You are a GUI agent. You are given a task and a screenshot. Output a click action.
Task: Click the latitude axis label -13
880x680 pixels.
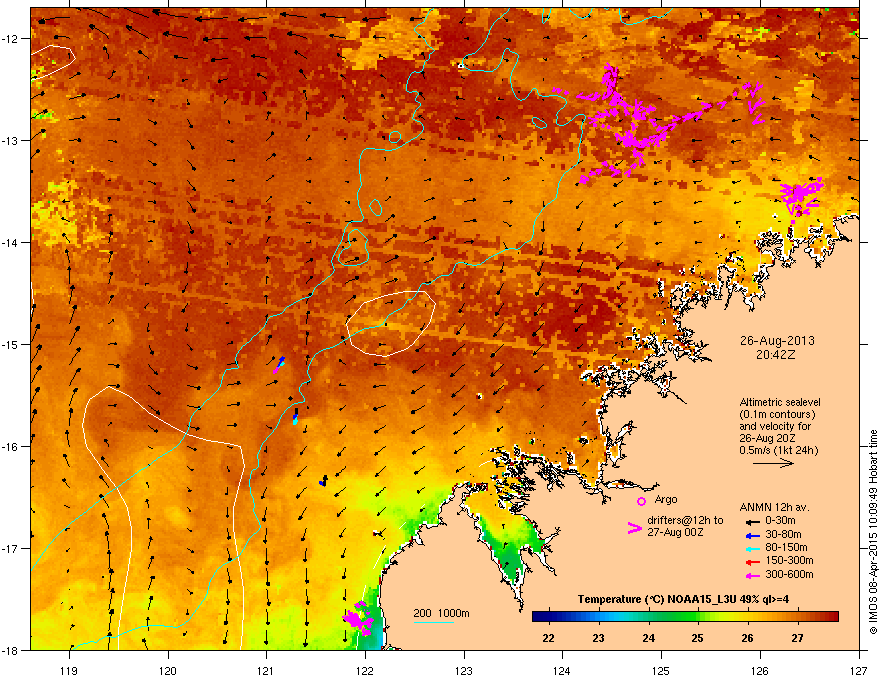[10, 141]
